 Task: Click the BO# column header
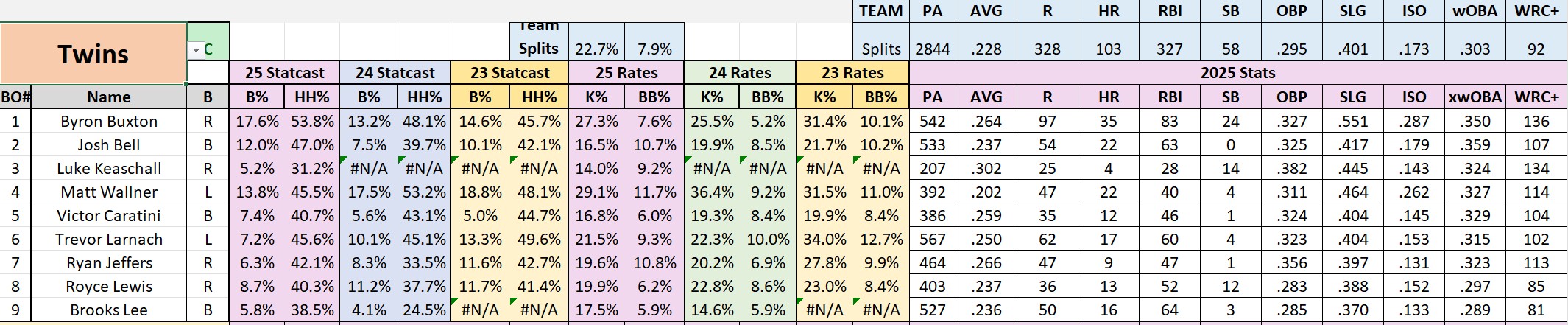[x=16, y=97]
